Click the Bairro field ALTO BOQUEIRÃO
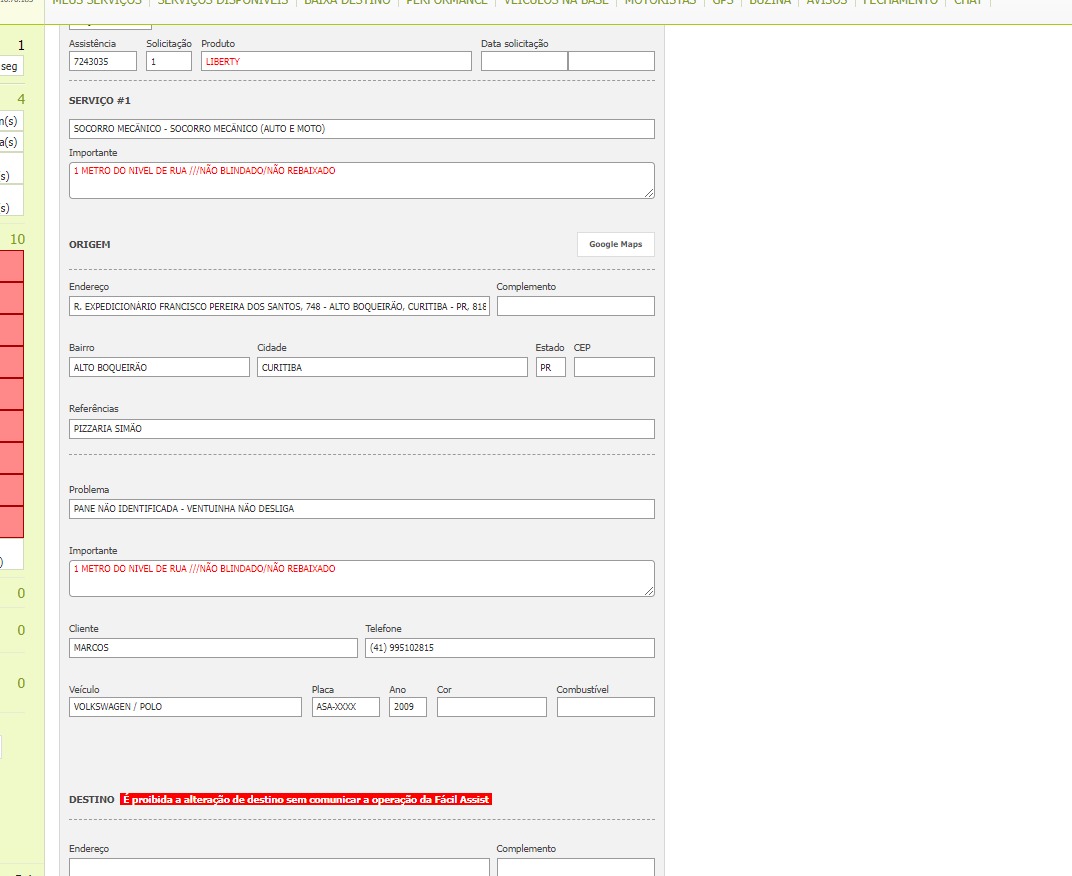This screenshot has height=876, width=1072. coord(159,367)
